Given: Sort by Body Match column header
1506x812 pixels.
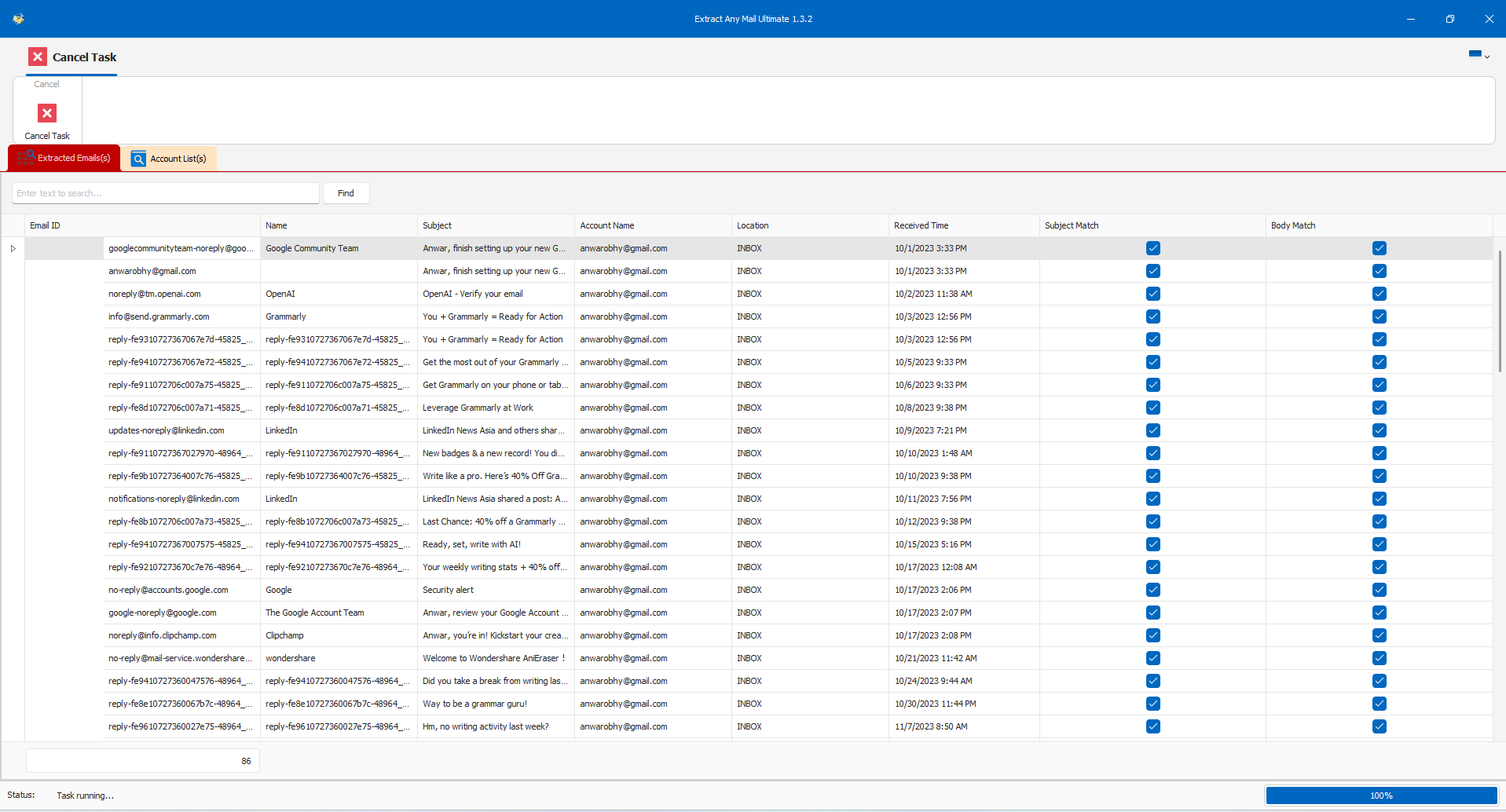Looking at the screenshot, I should coord(1379,225).
